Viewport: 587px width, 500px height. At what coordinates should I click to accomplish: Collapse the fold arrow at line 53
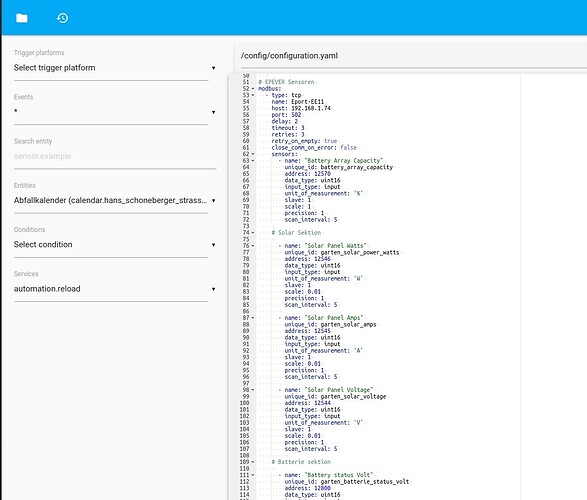tap(253, 95)
